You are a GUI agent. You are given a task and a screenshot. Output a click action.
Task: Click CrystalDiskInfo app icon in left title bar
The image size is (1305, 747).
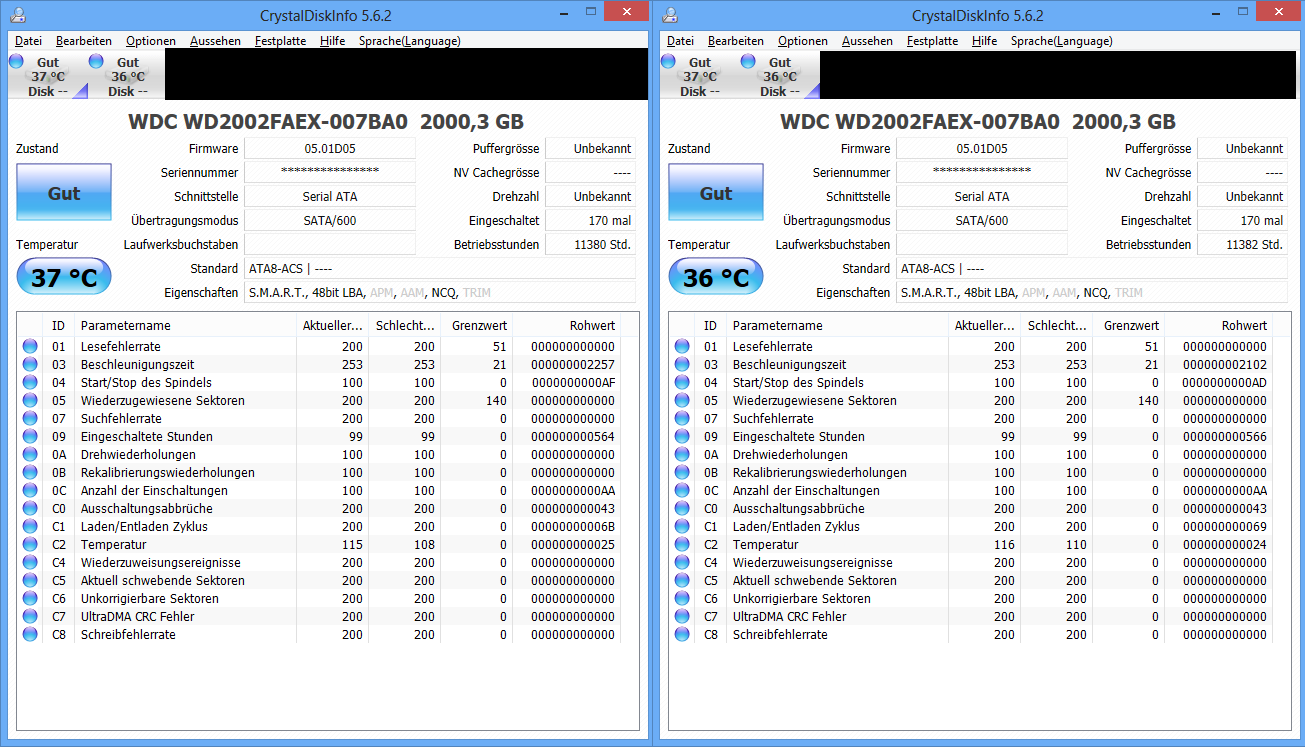[18, 15]
